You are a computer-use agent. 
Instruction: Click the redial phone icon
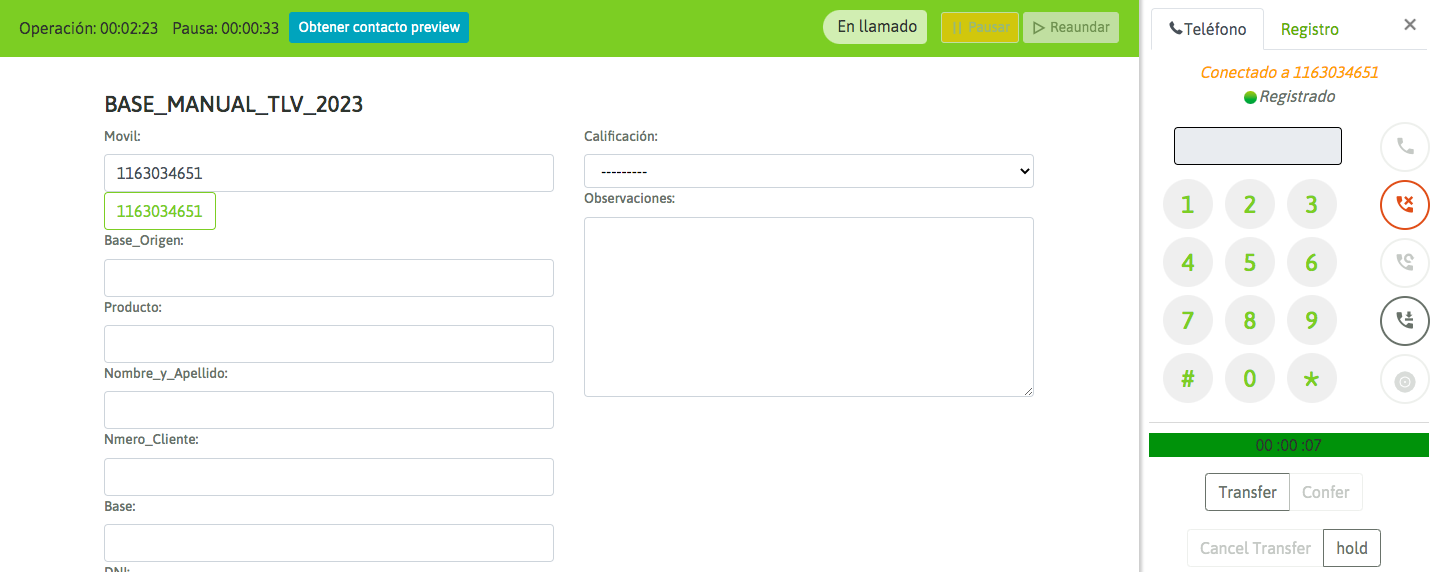(x=1404, y=263)
